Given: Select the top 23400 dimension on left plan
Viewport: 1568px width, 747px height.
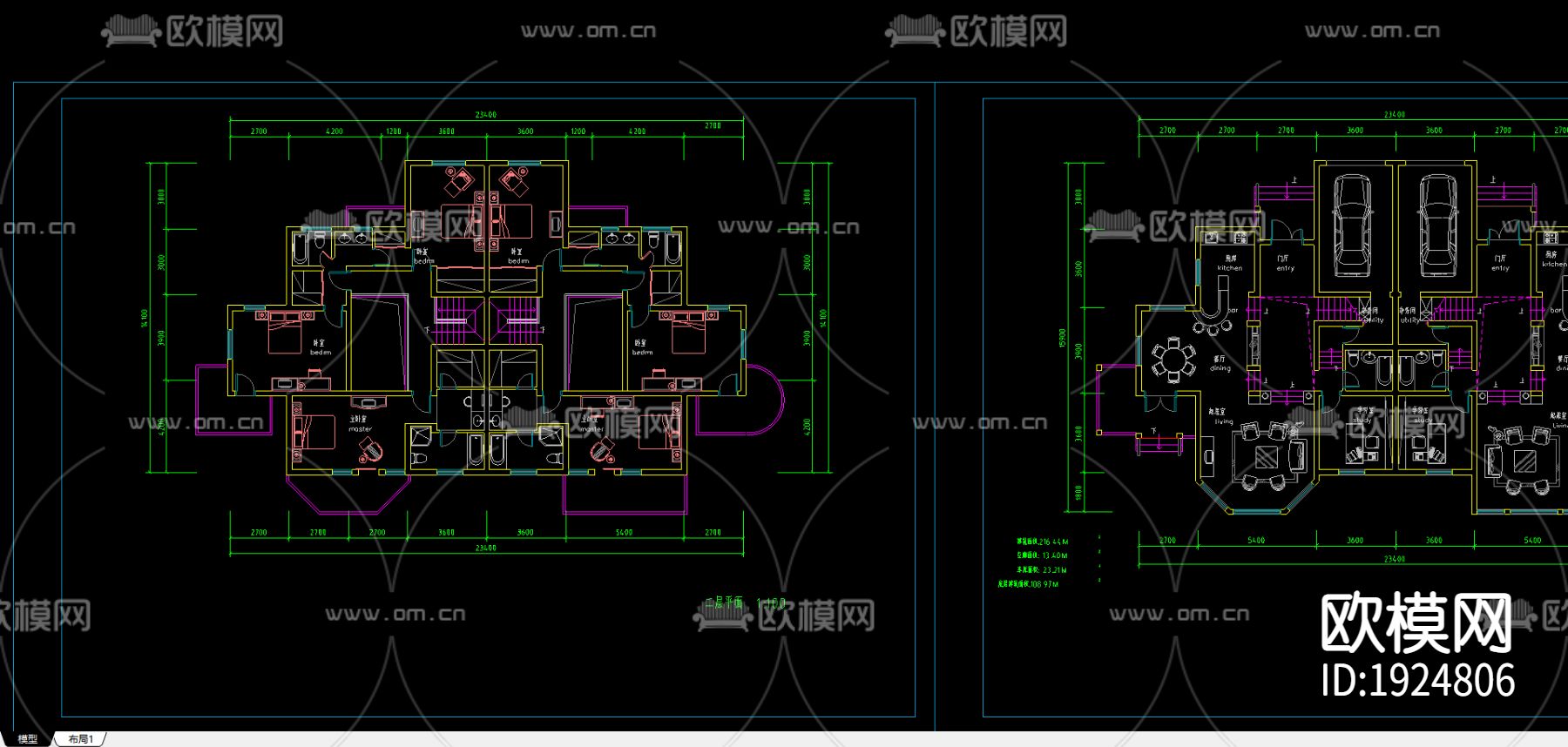Looking at the screenshot, I should (485, 115).
